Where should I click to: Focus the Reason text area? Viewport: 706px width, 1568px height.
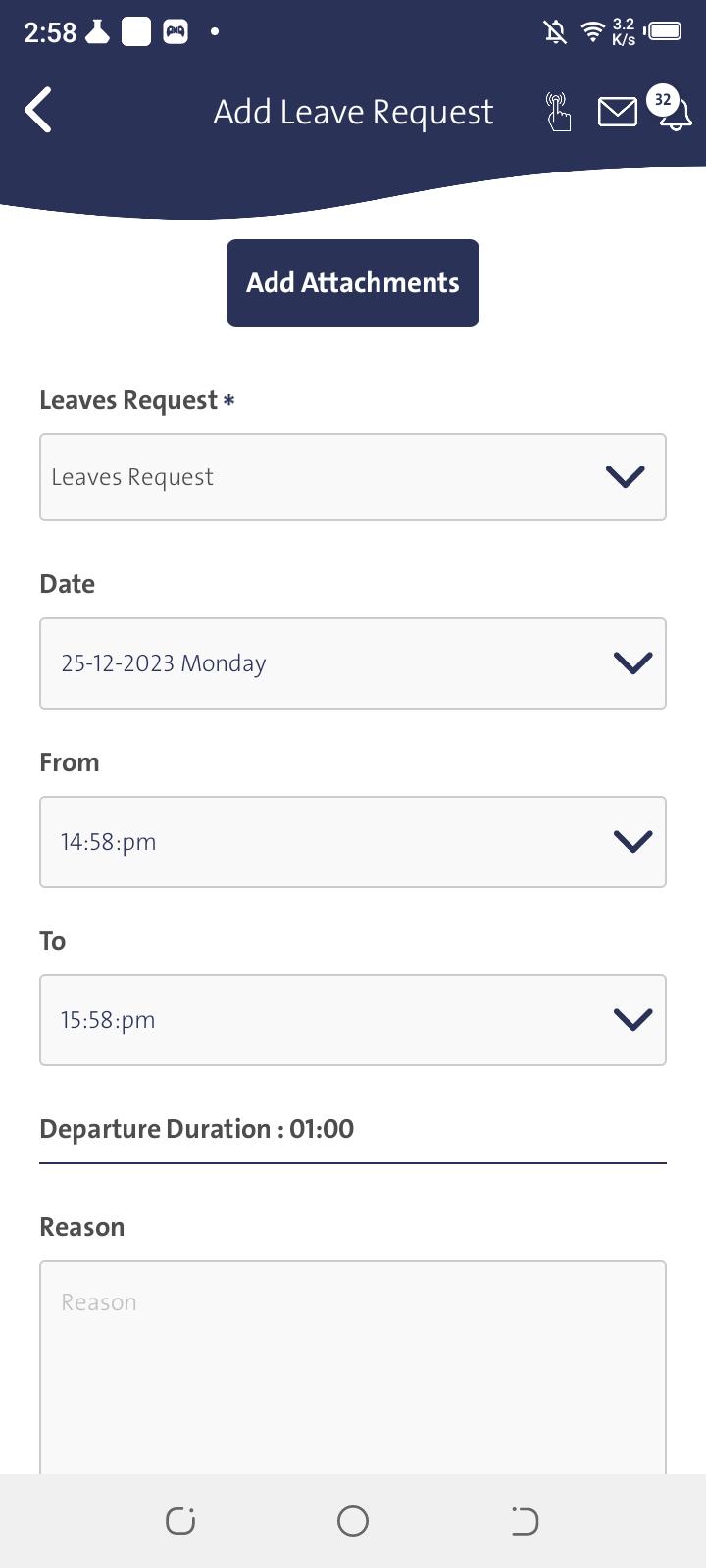tap(353, 1367)
